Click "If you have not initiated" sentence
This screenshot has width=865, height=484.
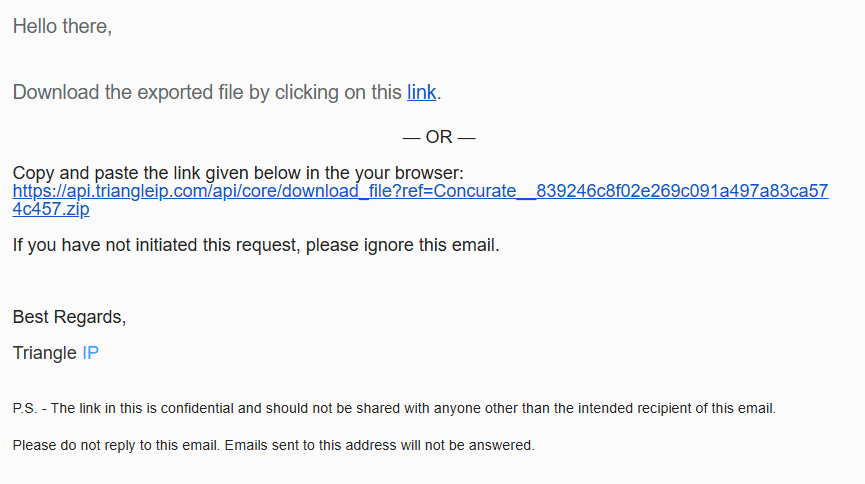tap(256, 244)
